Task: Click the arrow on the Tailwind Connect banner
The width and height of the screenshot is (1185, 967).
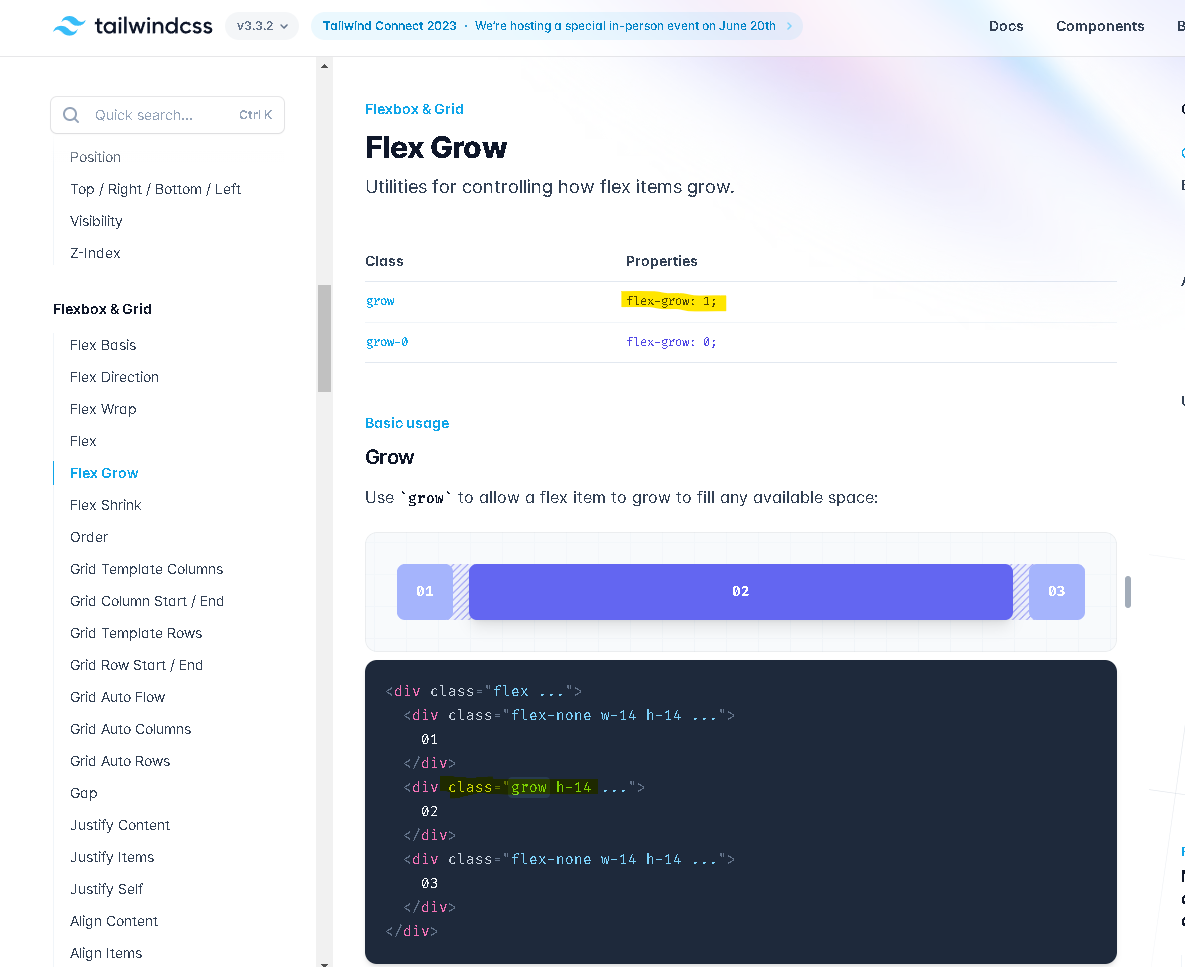Action: (789, 26)
